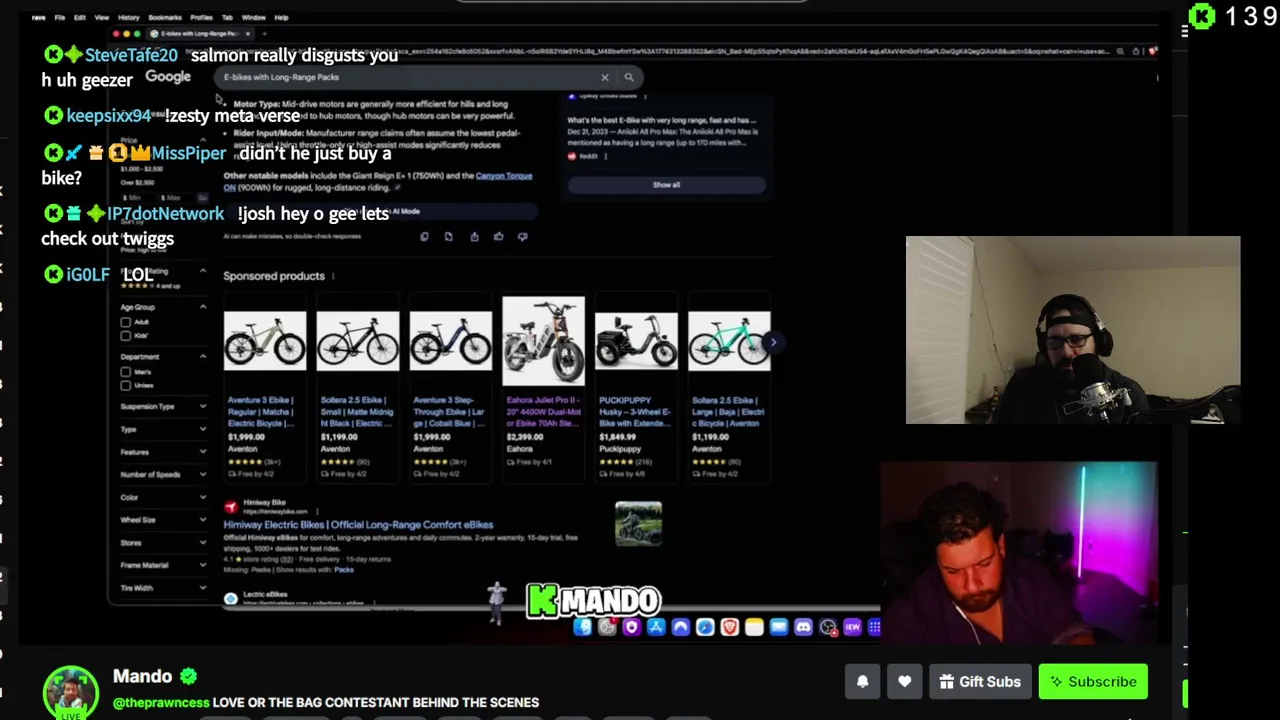Check the Adult age group checkbox
Viewport: 1280px width, 720px height.
[125, 322]
